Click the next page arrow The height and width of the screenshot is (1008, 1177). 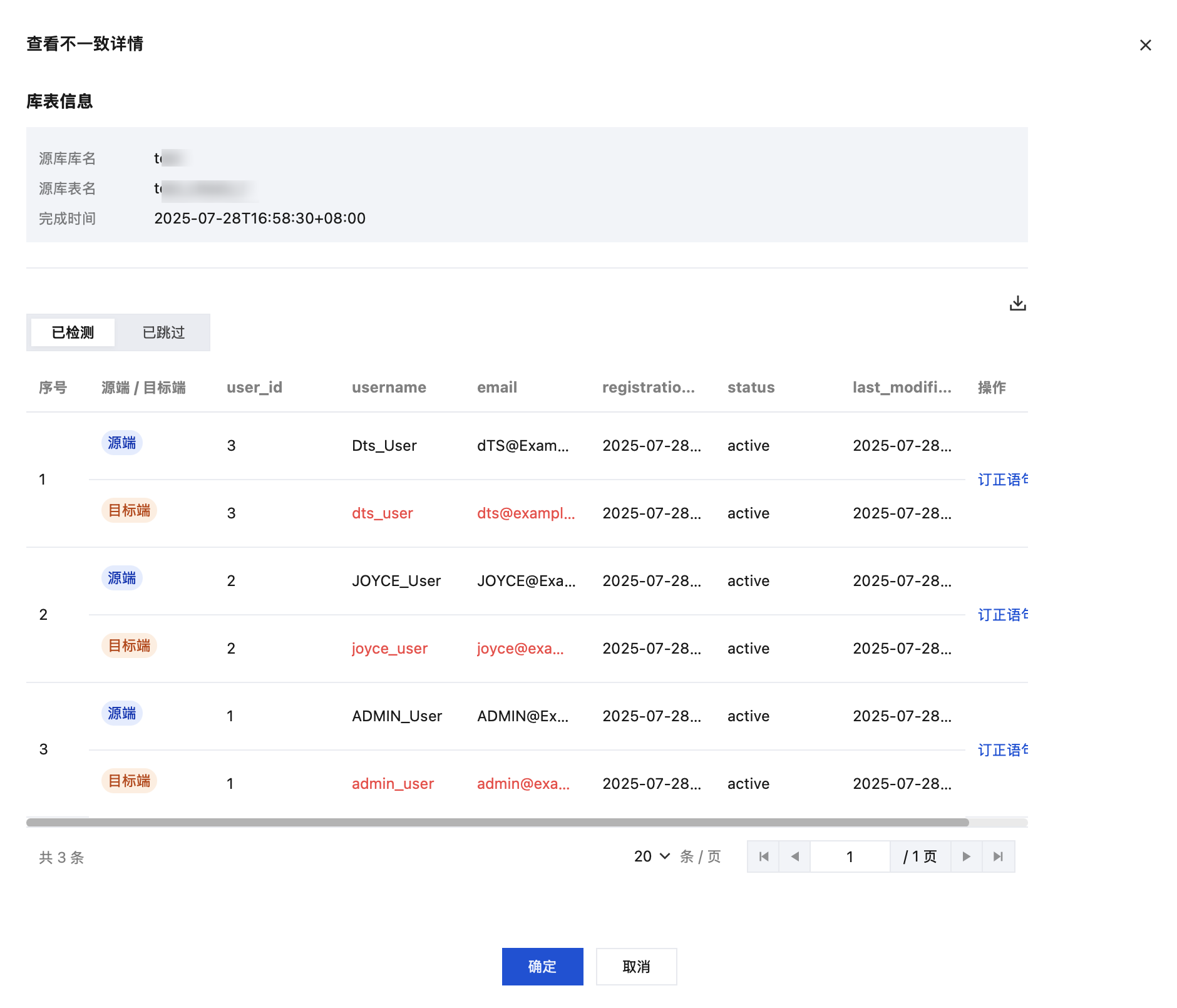(966, 856)
